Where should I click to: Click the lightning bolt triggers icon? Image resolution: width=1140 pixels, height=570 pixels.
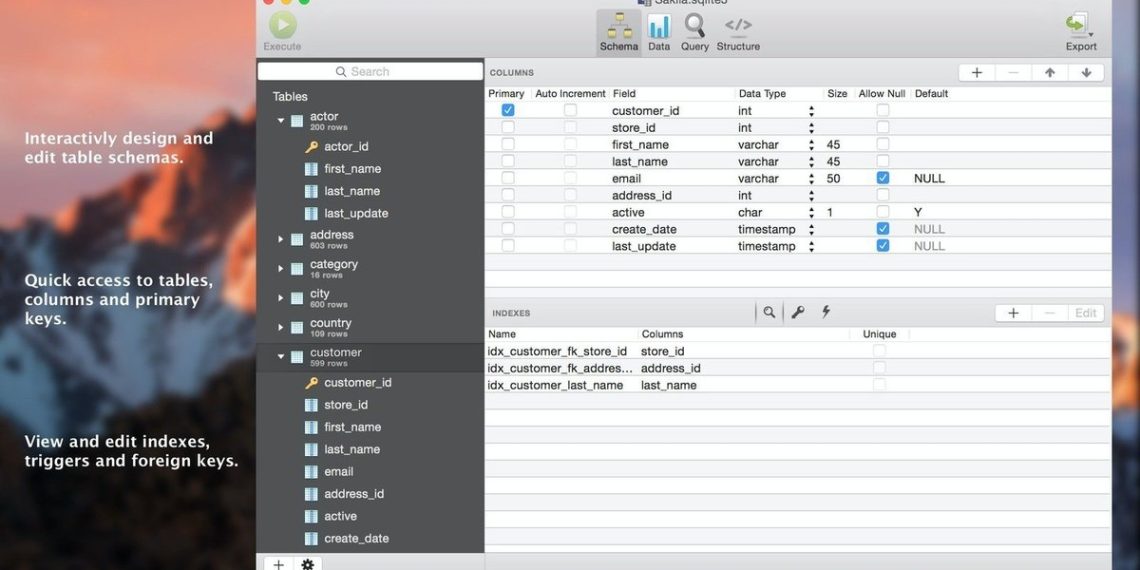click(826, 312)
